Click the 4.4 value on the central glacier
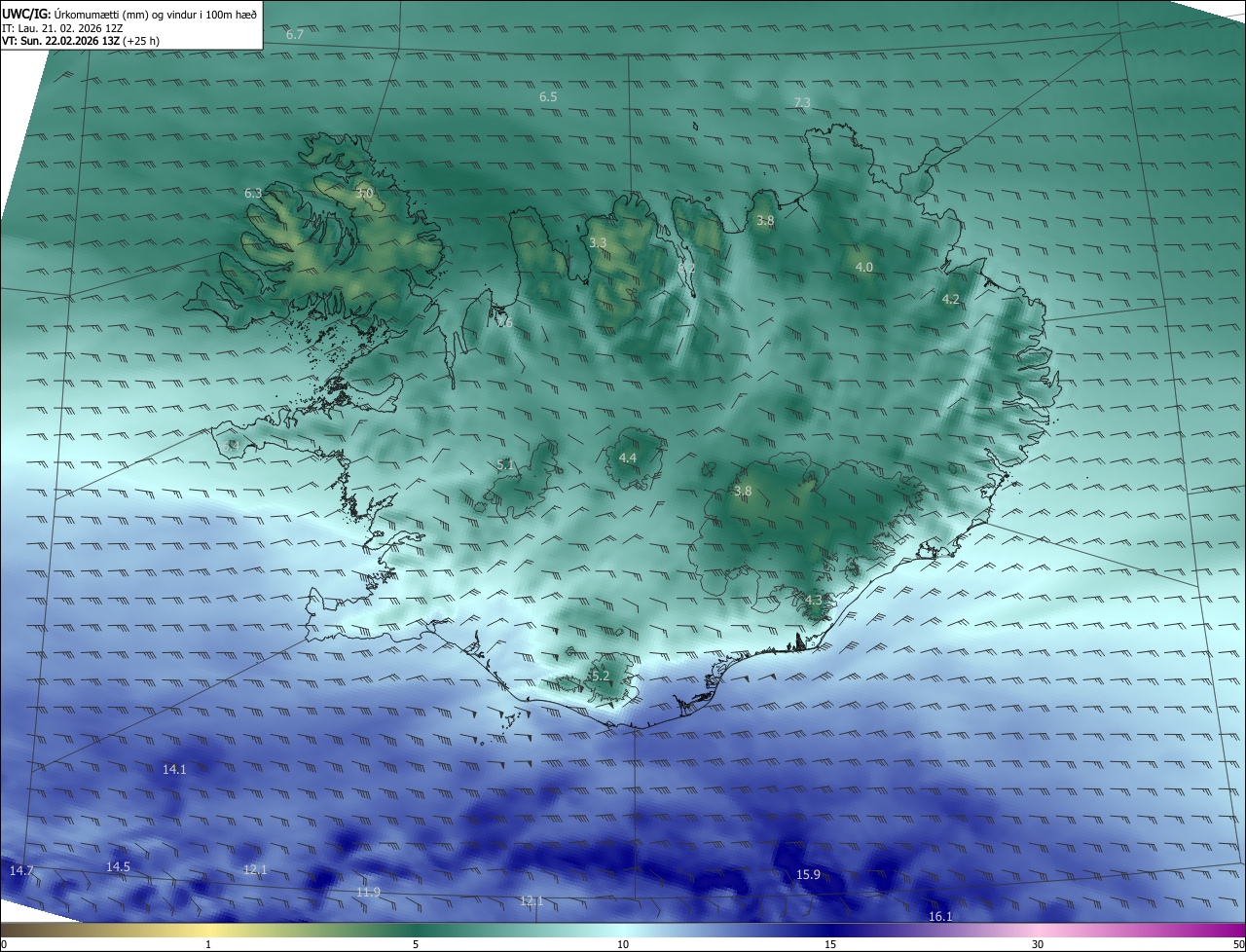 point(628,458)
